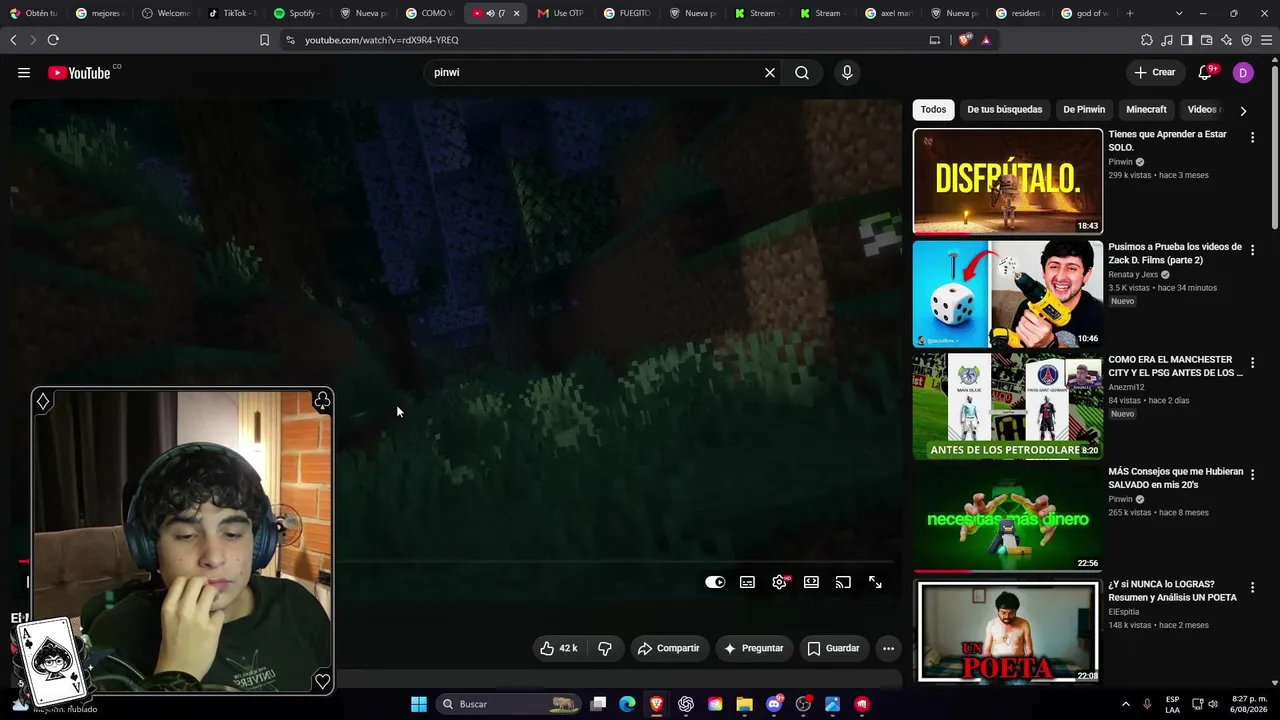The height and width of the screenshot is (720, 1280).
Task: Open the Crear menu
Action: [x=1155, y=72]
